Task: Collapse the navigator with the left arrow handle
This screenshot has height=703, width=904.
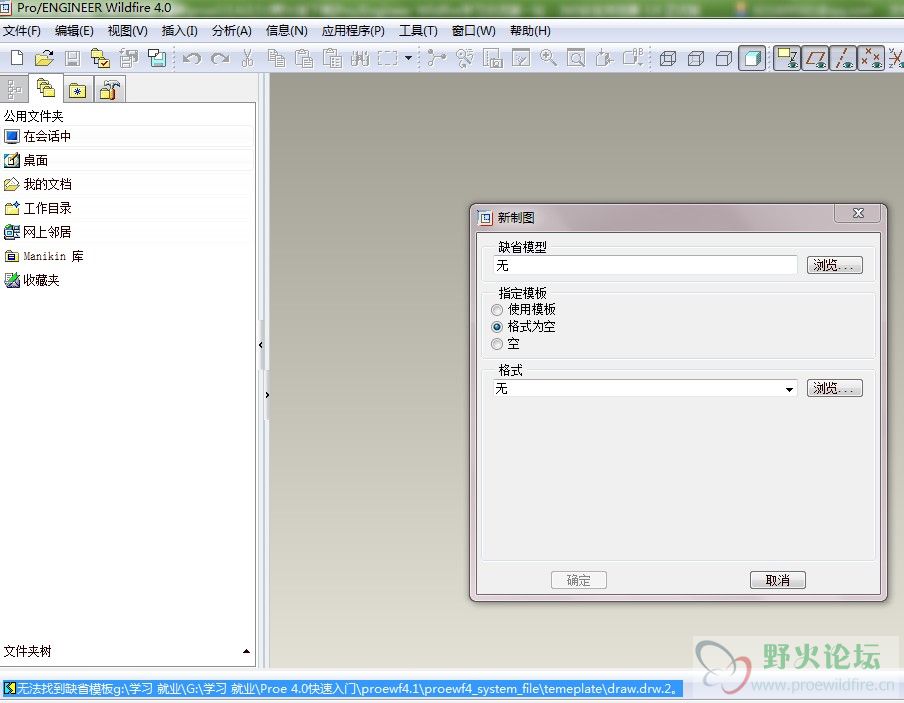Action: tap(261, 345)
